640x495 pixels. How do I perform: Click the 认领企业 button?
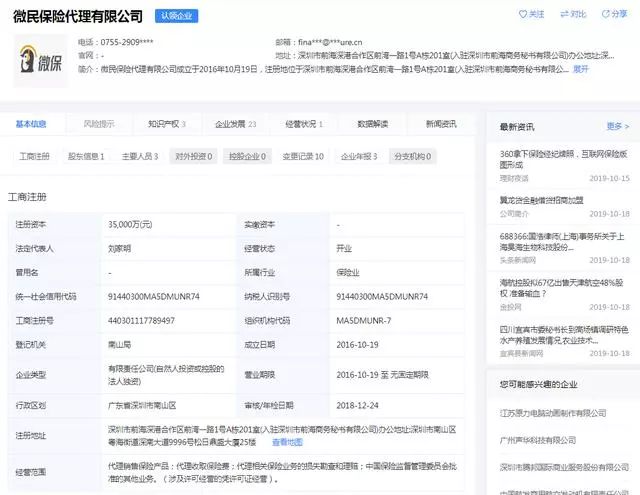(176, 16)
